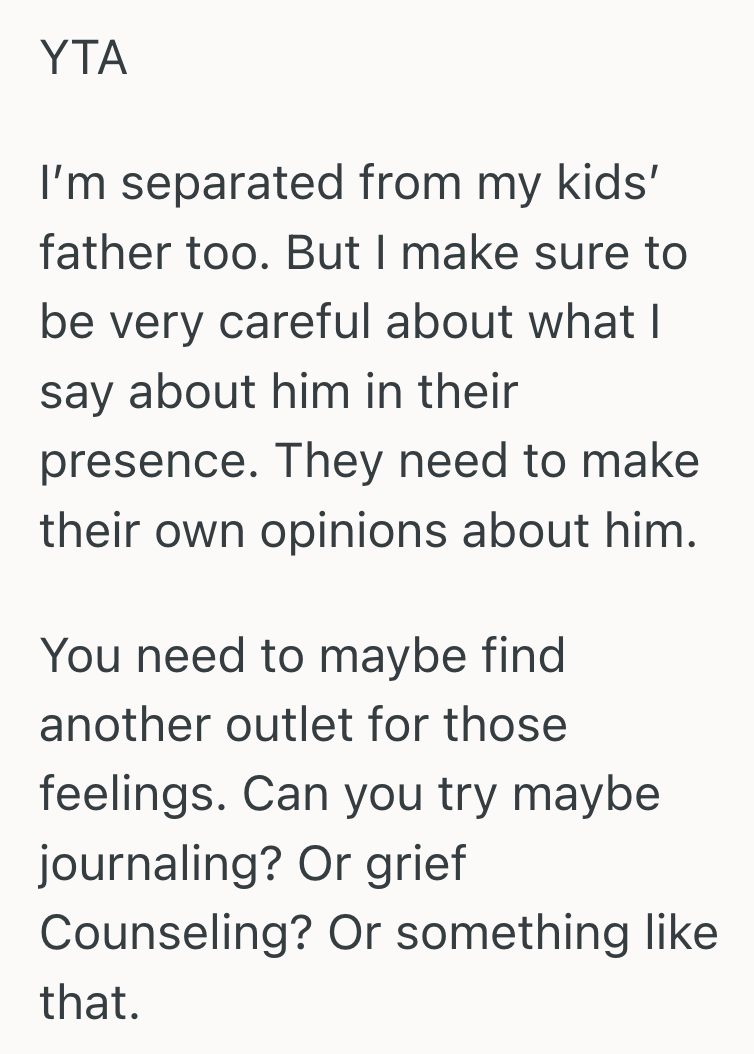754x1054 pixels.
Task: Click the word 'own' before opinions
Action: tap(205, 530)
